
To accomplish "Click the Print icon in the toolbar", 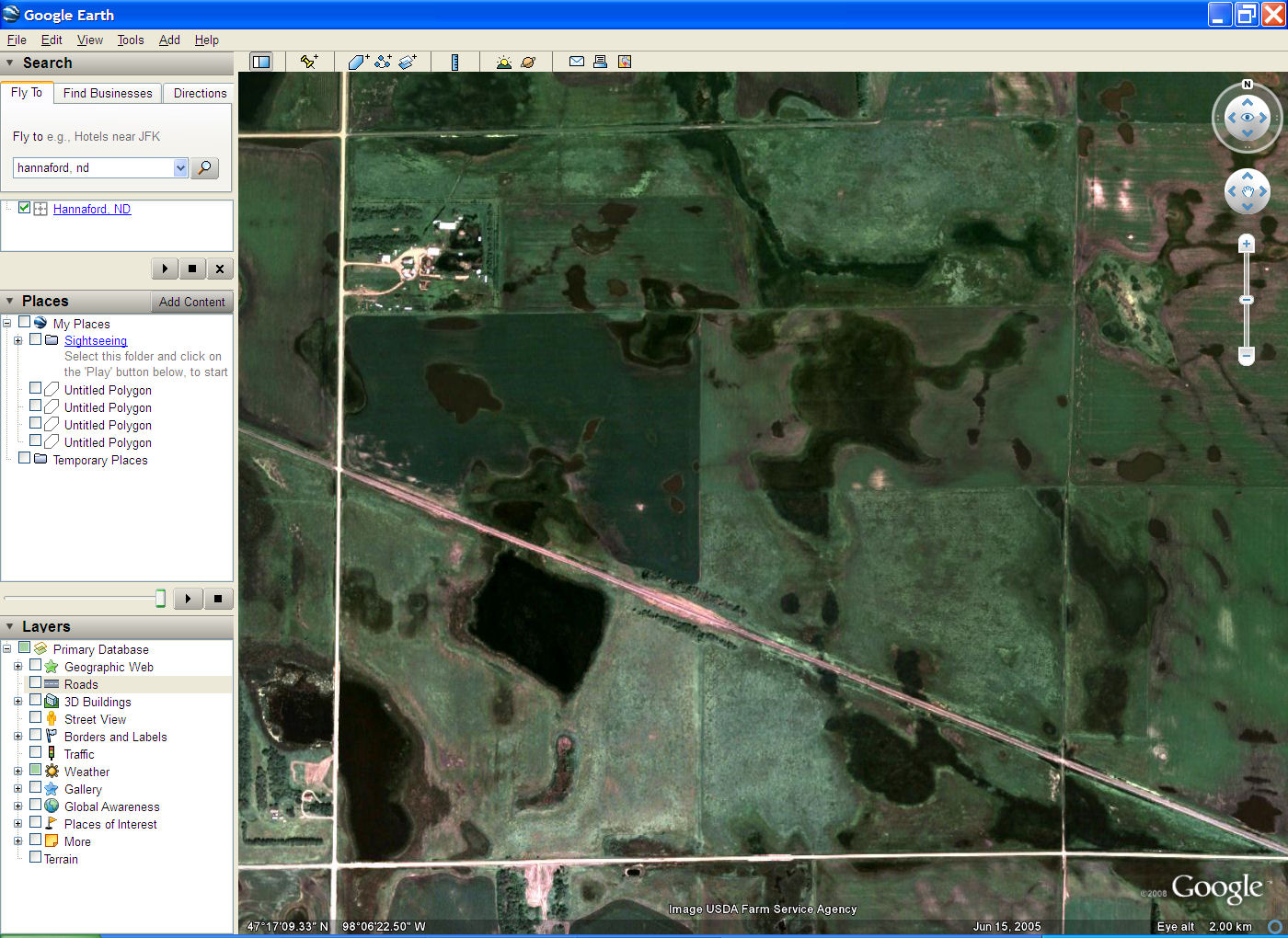I will point(600,62).
